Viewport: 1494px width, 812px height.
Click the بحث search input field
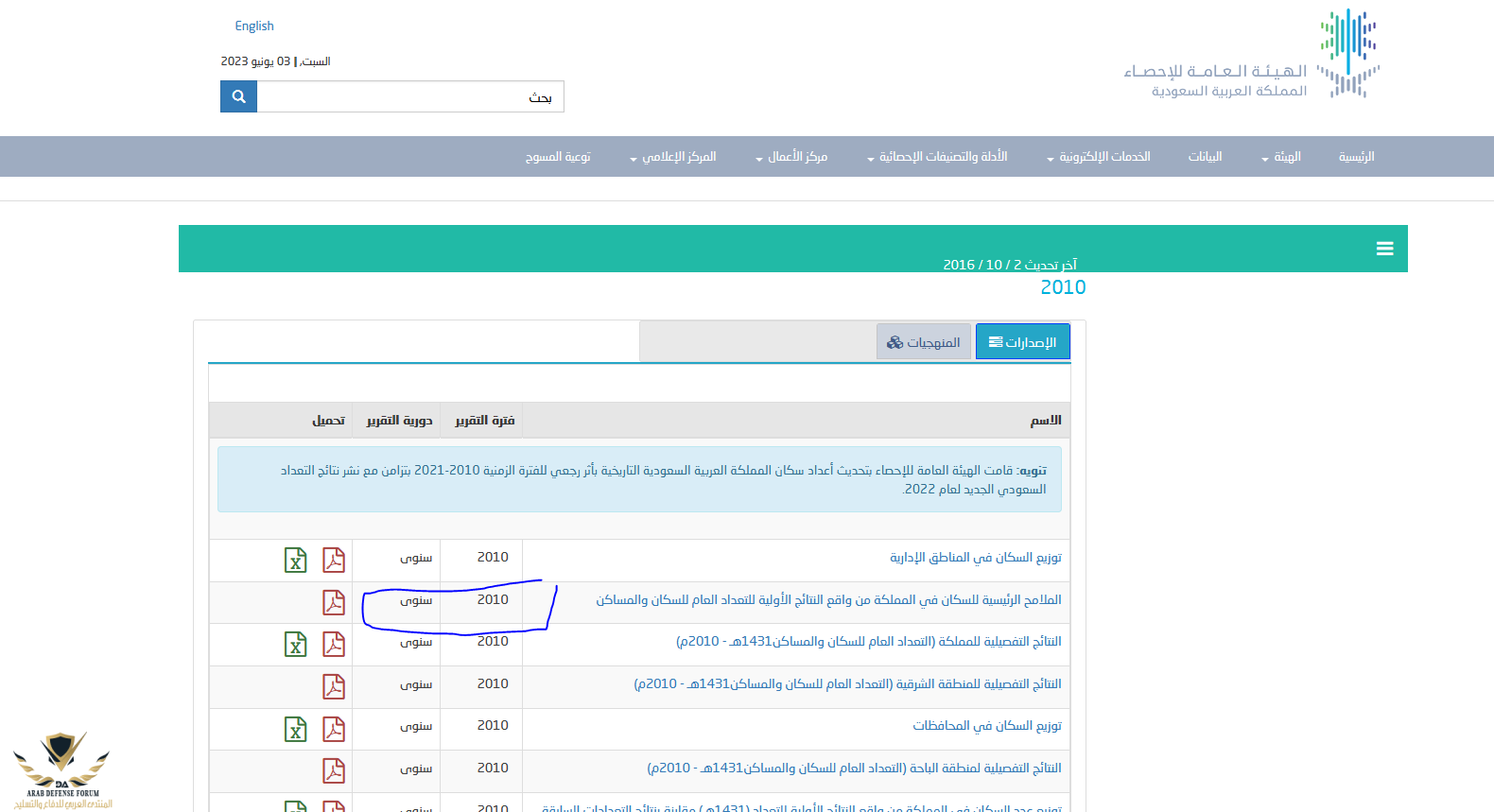tap(410, 96)
